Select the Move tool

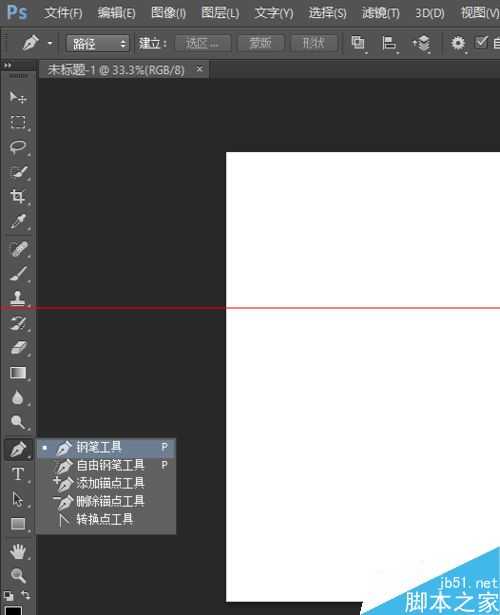pyautogui.click(x=18, y=97)
